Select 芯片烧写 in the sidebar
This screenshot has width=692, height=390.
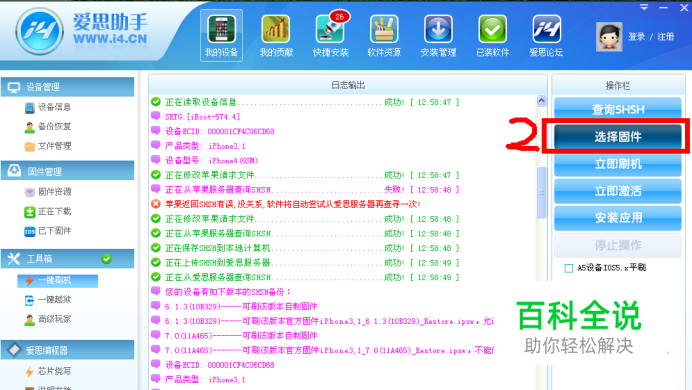pyautogui.click(x=48, y=371)
